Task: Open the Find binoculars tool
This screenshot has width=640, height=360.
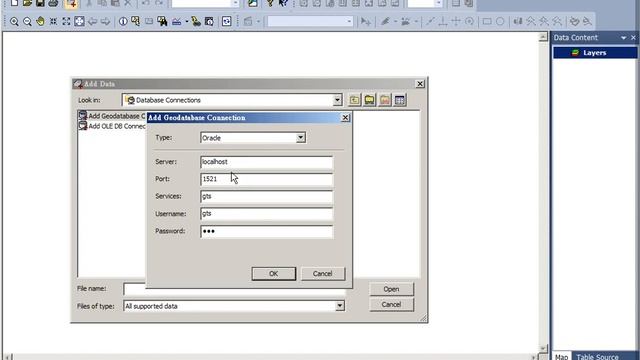Action: click(162, 21)
